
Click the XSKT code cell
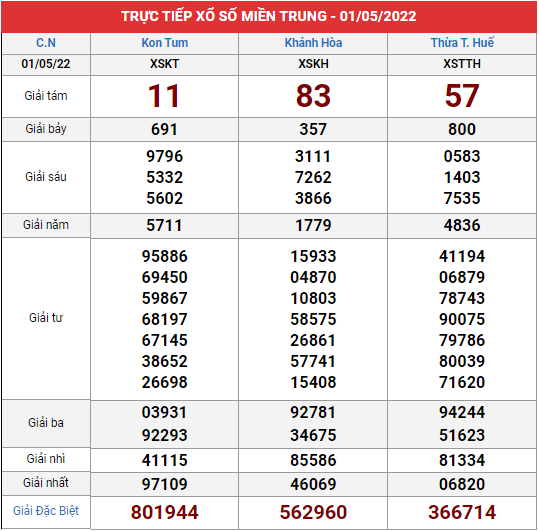(165, 64)
